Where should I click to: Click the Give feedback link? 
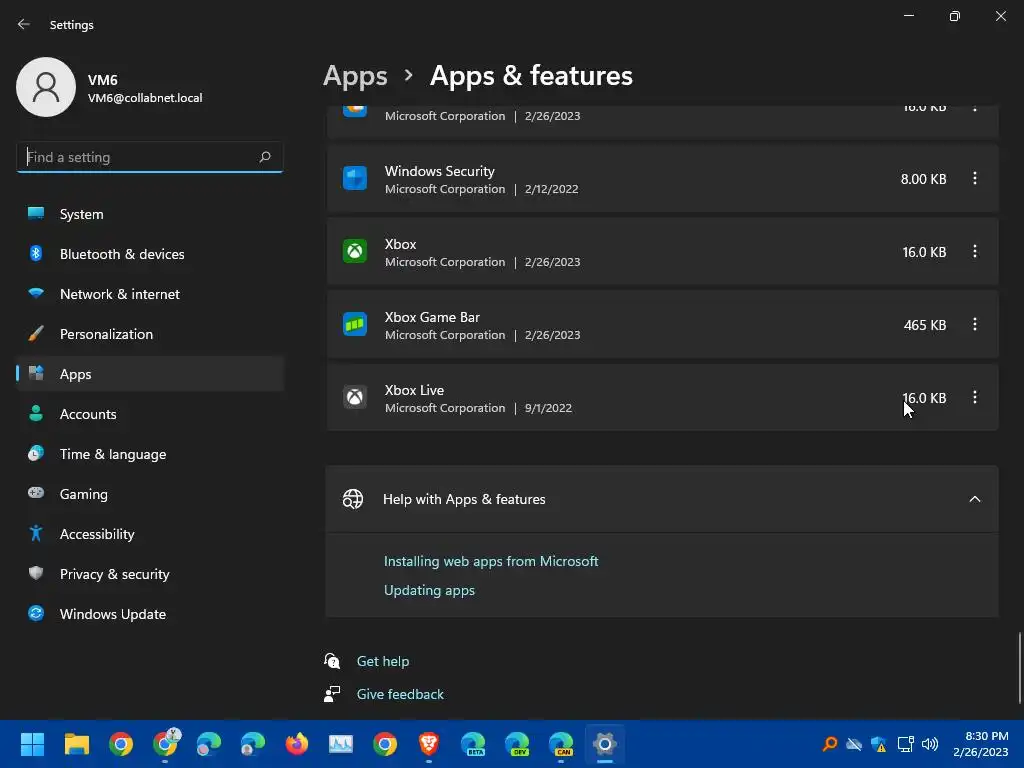click(400, 694)
